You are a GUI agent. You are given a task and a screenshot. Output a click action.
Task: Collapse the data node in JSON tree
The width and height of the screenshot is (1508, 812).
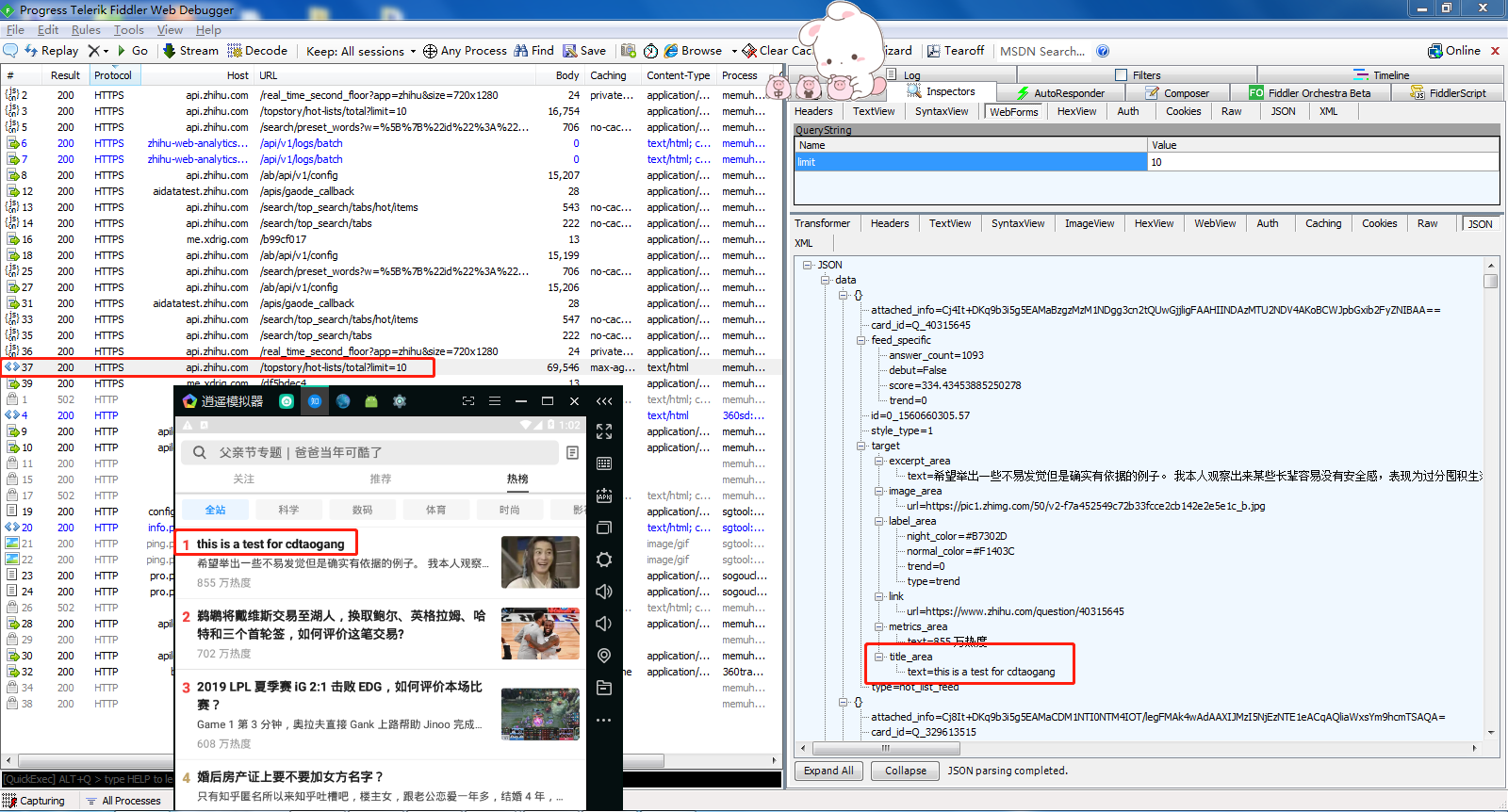click(826, 280)
